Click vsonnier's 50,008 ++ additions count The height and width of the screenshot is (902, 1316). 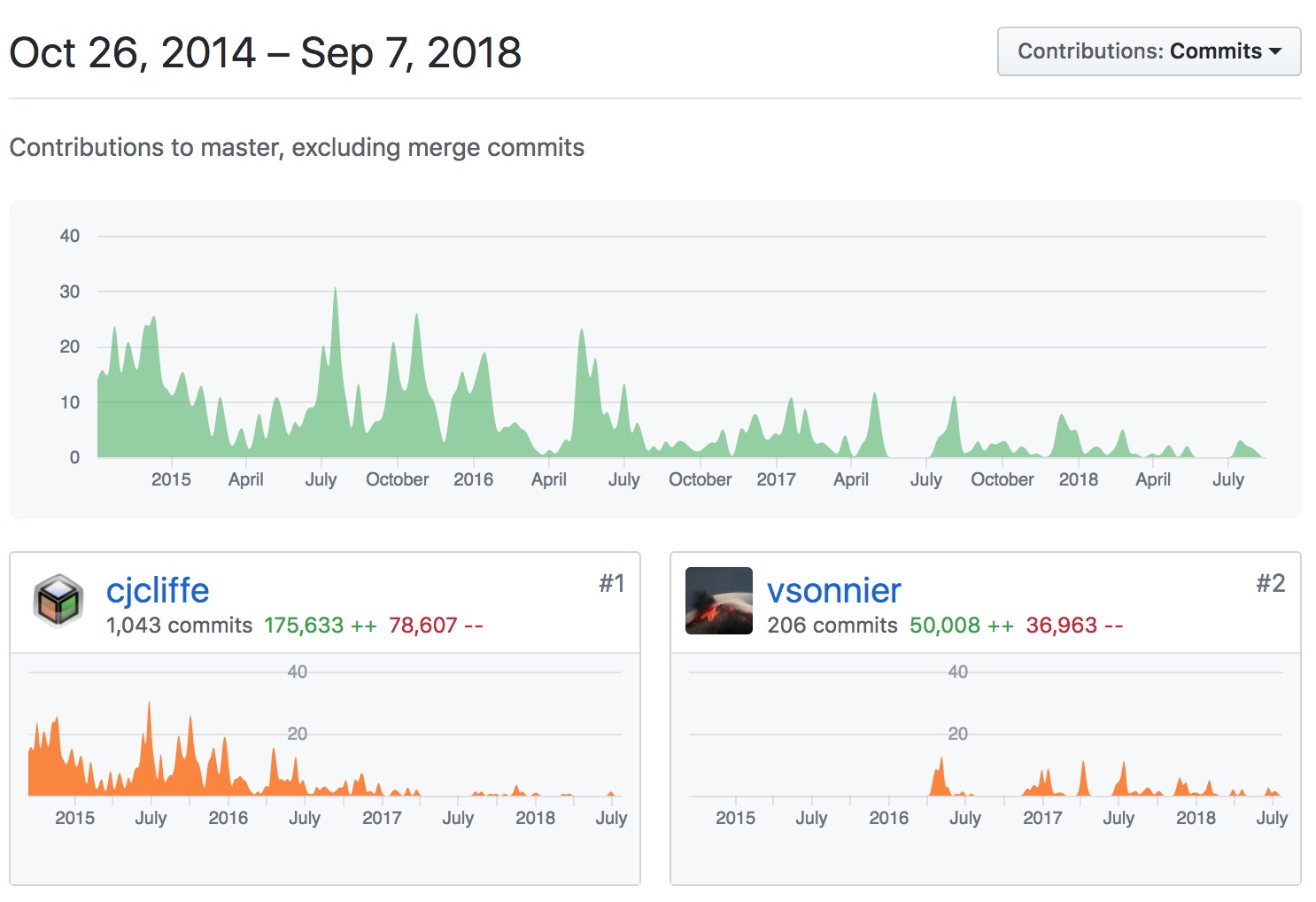(962, 626)
